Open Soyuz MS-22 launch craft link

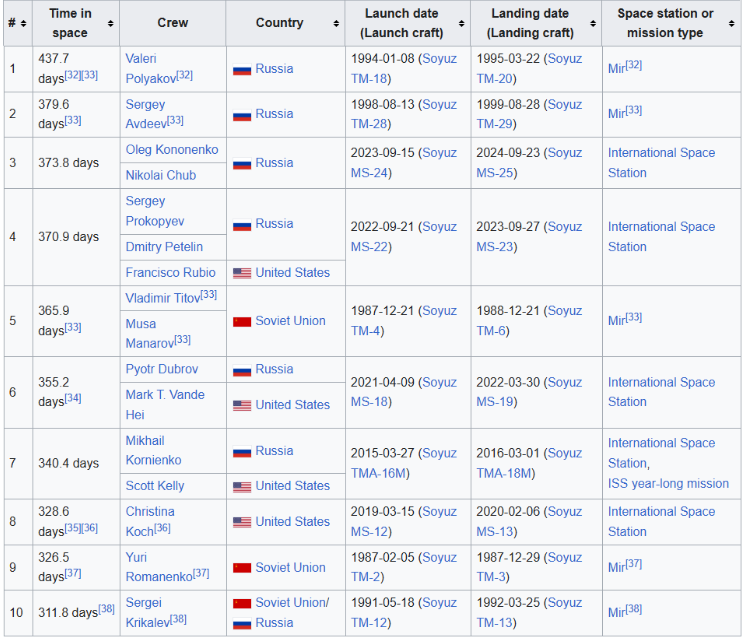[404, 237]
